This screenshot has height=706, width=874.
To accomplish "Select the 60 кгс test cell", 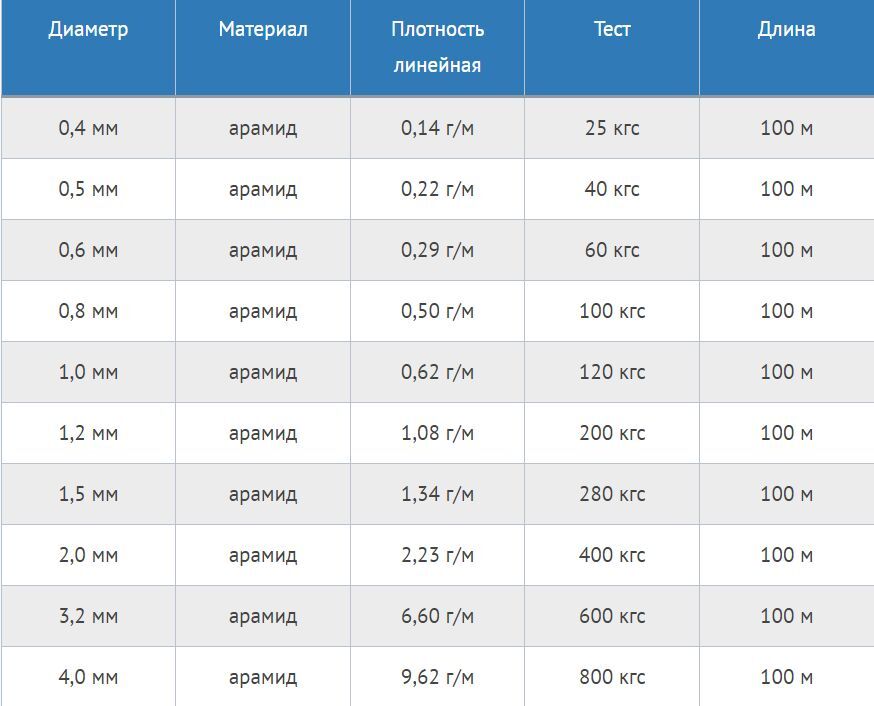I will pos(611,250).
